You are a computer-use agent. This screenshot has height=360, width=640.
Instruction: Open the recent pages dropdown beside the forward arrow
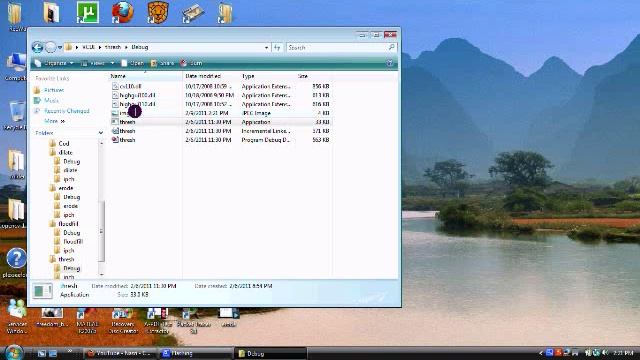point(60,47)
